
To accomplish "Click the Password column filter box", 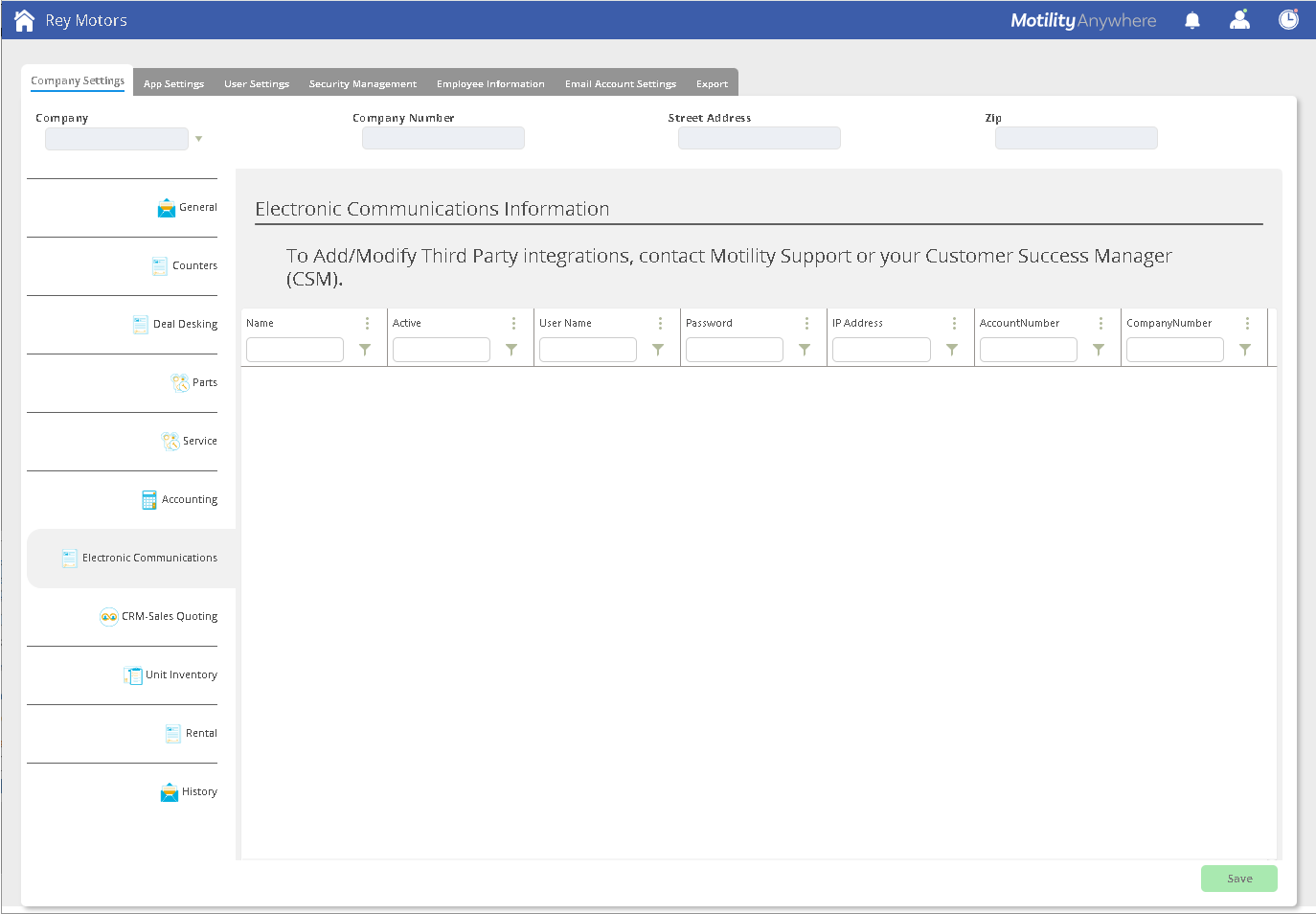I will pos(735,350).
